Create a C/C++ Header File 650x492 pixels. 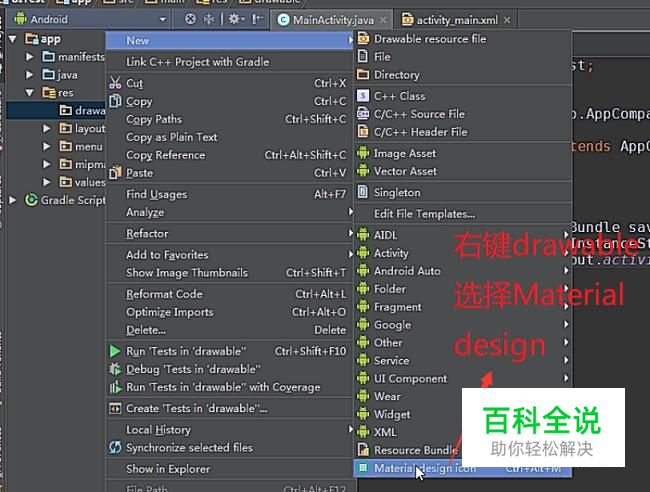pos(463,132)
